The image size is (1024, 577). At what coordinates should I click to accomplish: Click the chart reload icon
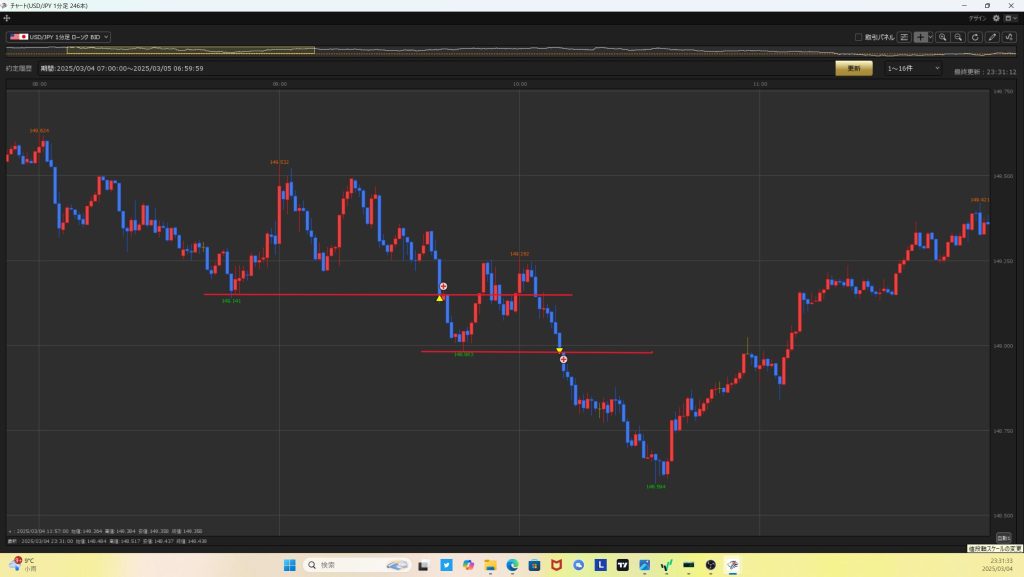tap(975, 37)
